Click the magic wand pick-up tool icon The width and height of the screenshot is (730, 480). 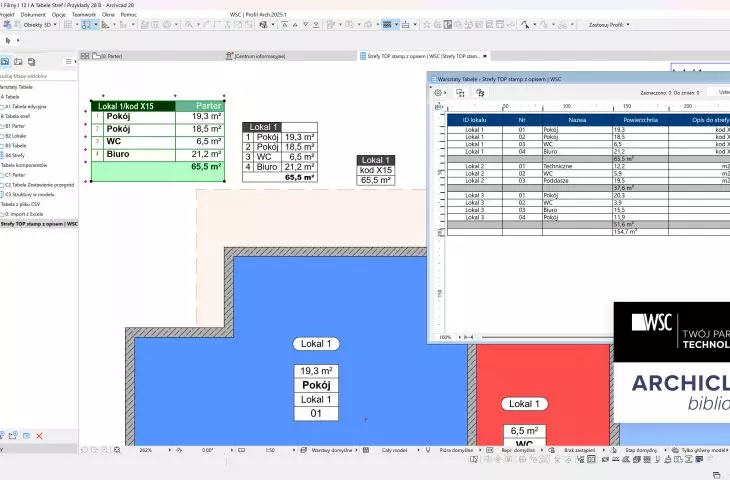point(525,25)
